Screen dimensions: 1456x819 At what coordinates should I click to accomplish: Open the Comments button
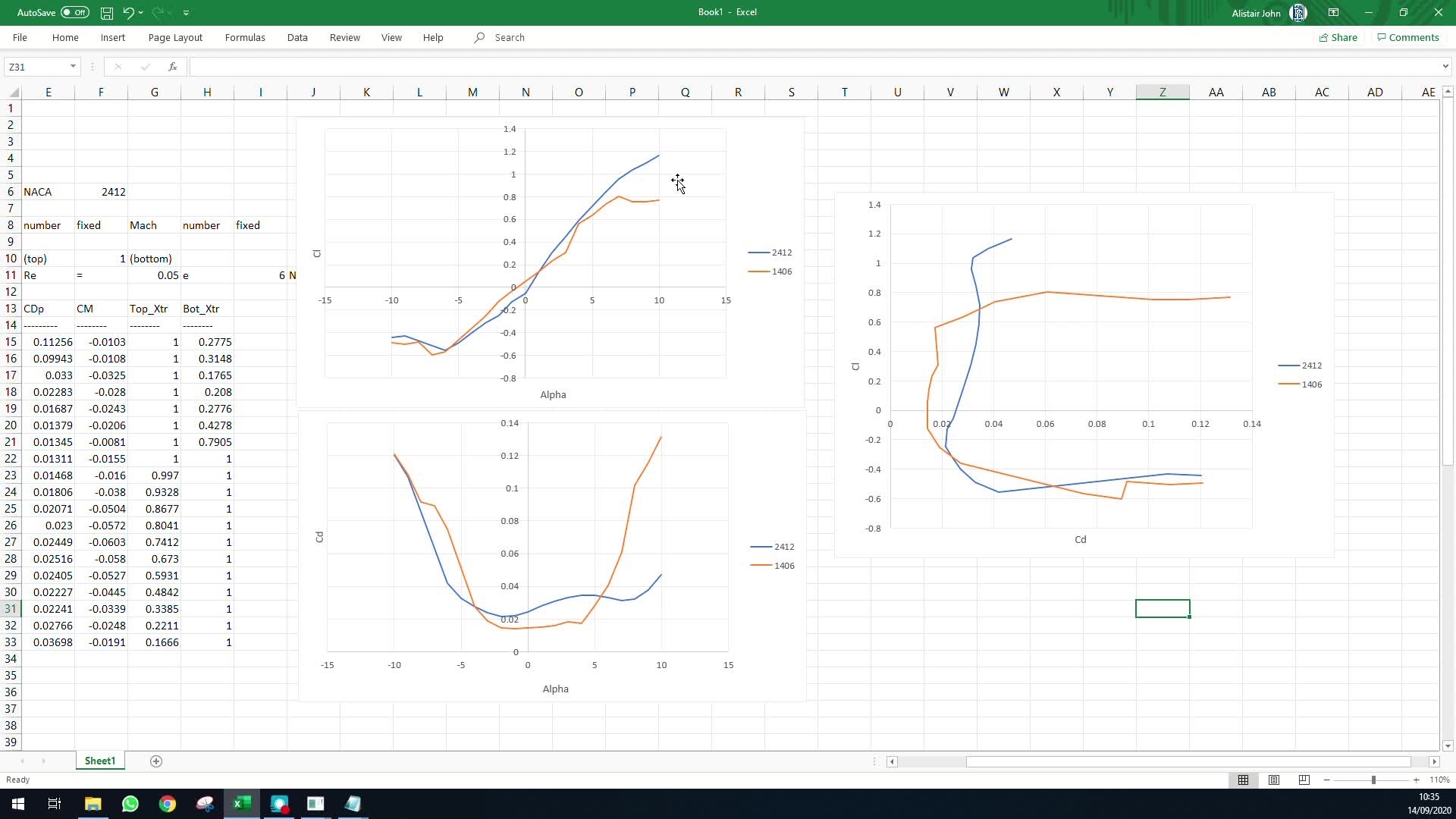(1408, 37)
